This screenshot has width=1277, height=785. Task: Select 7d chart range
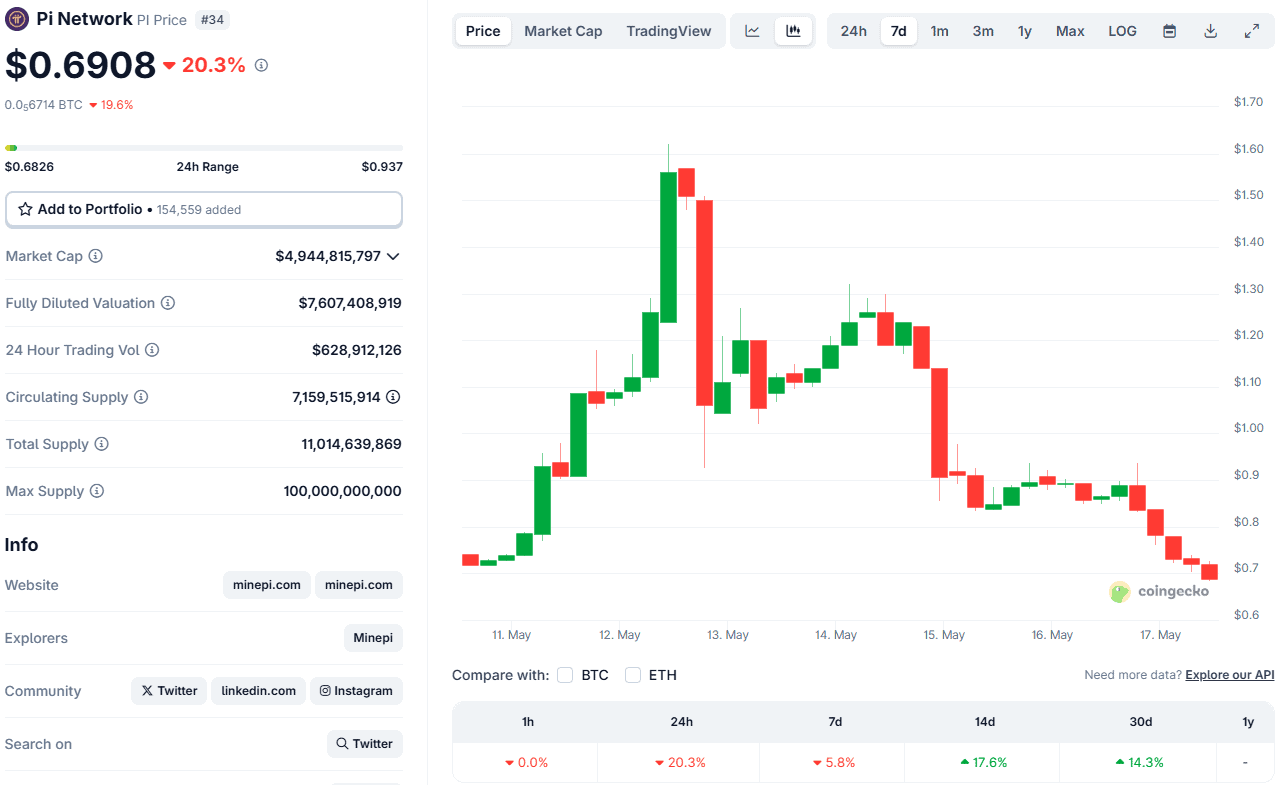[899, 31]
